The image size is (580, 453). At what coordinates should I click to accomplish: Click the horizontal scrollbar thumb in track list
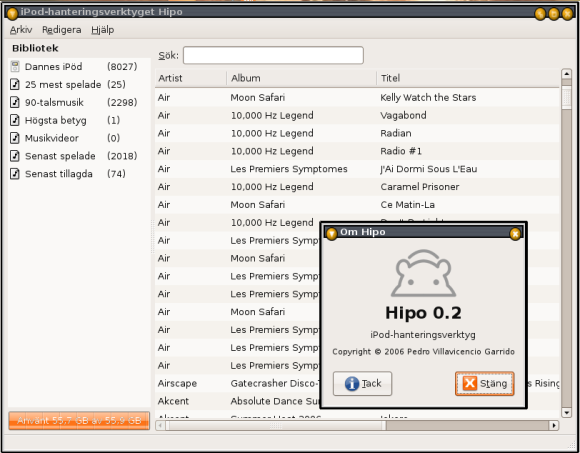pyautogui.click(x=276, y=425)
